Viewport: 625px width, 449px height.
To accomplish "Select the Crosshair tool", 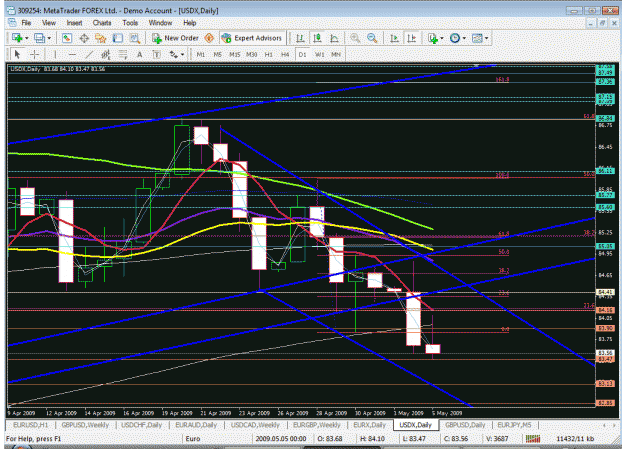I will pos(35,54).
